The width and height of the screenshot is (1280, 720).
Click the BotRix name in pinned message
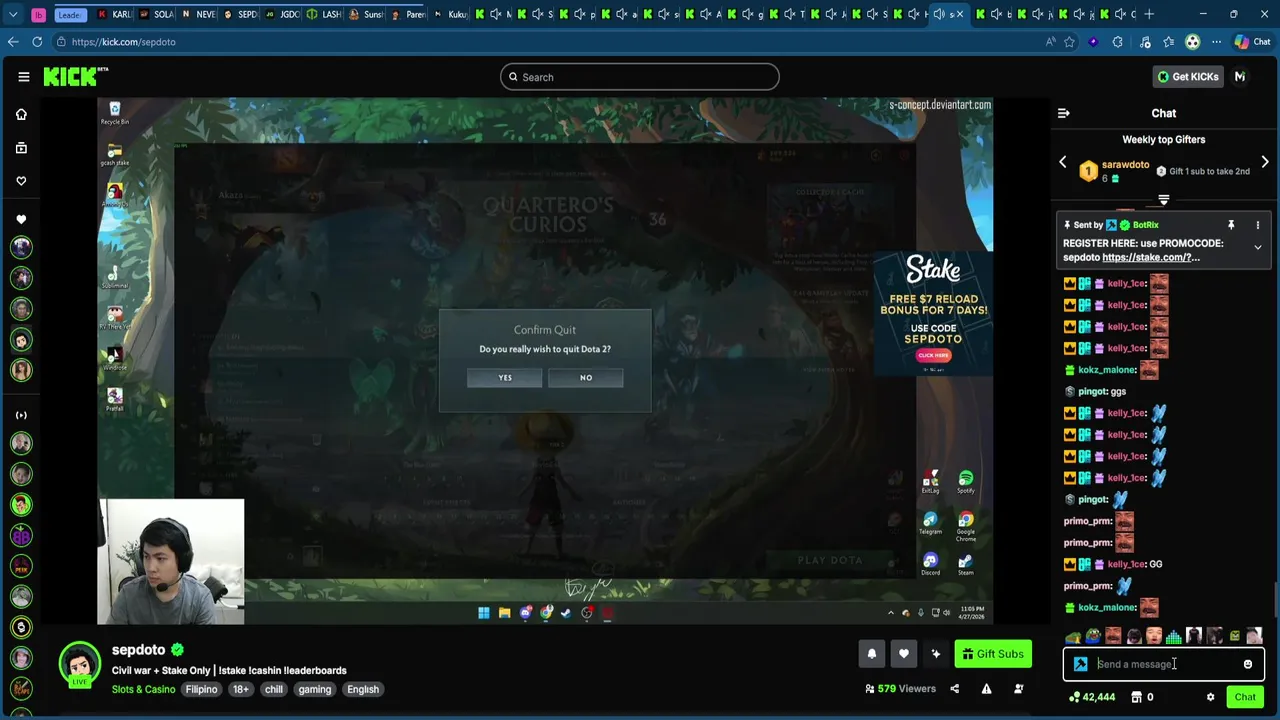(x=1146, y=225)
